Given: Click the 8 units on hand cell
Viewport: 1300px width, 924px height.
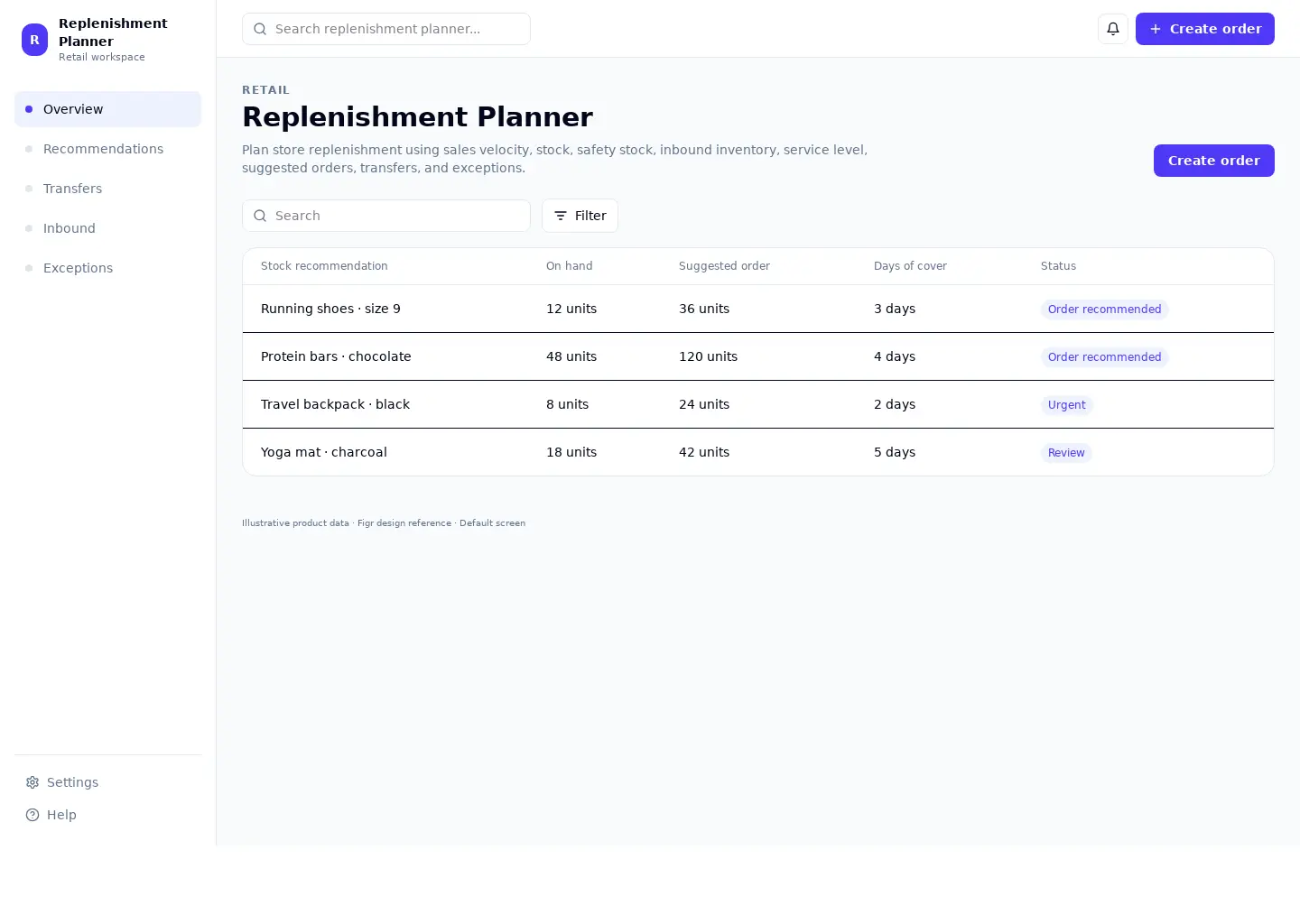Looking at the screenshot, I should pos(567,404).
